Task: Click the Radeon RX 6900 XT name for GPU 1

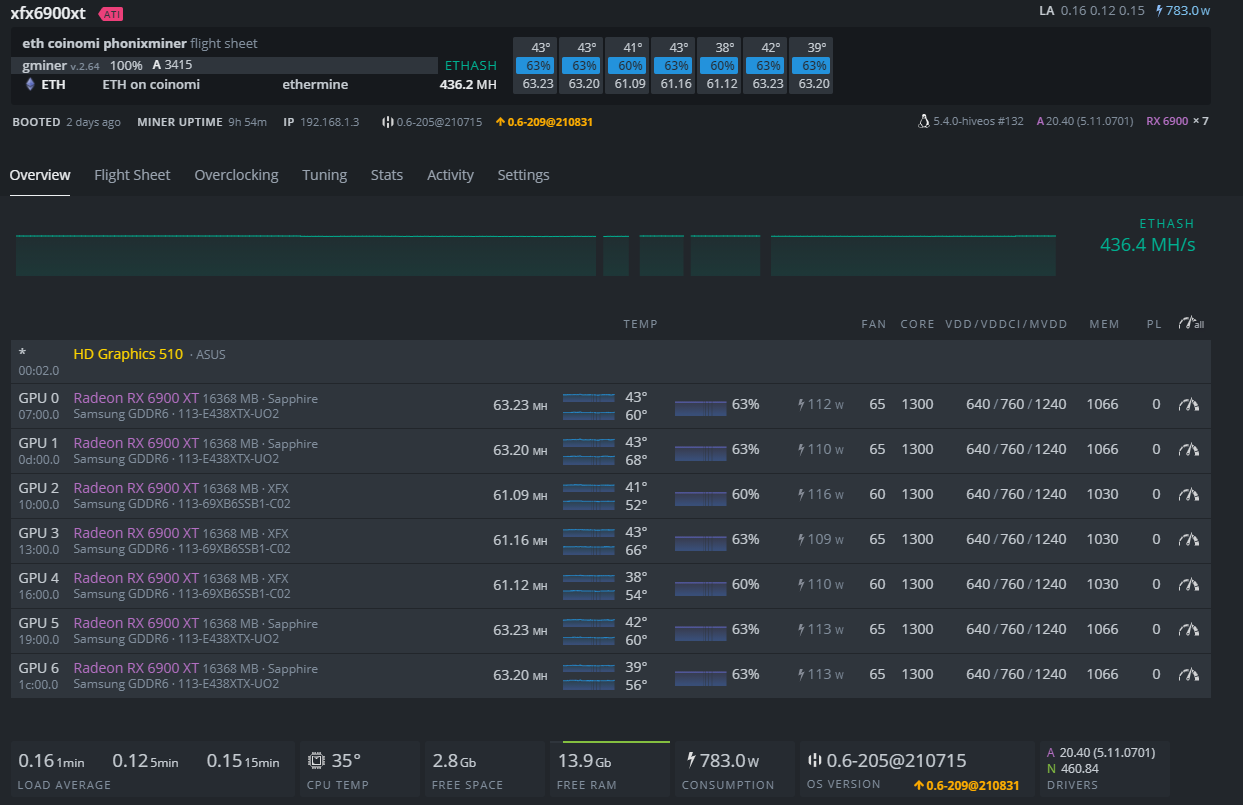Action: [136, 443]
